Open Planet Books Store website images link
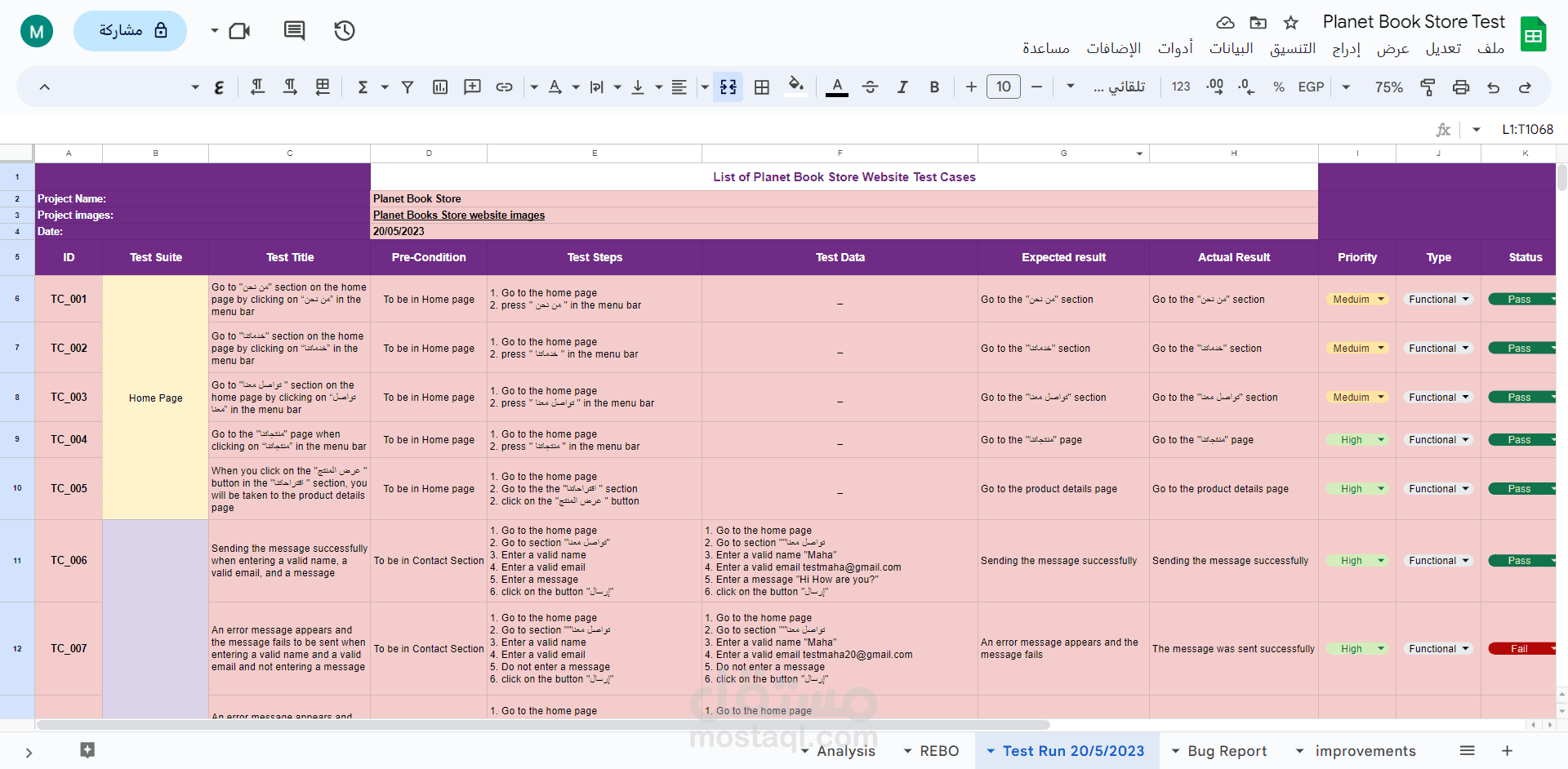The width and height of the screenshot is (1568, 769). [x=459, y=216]
